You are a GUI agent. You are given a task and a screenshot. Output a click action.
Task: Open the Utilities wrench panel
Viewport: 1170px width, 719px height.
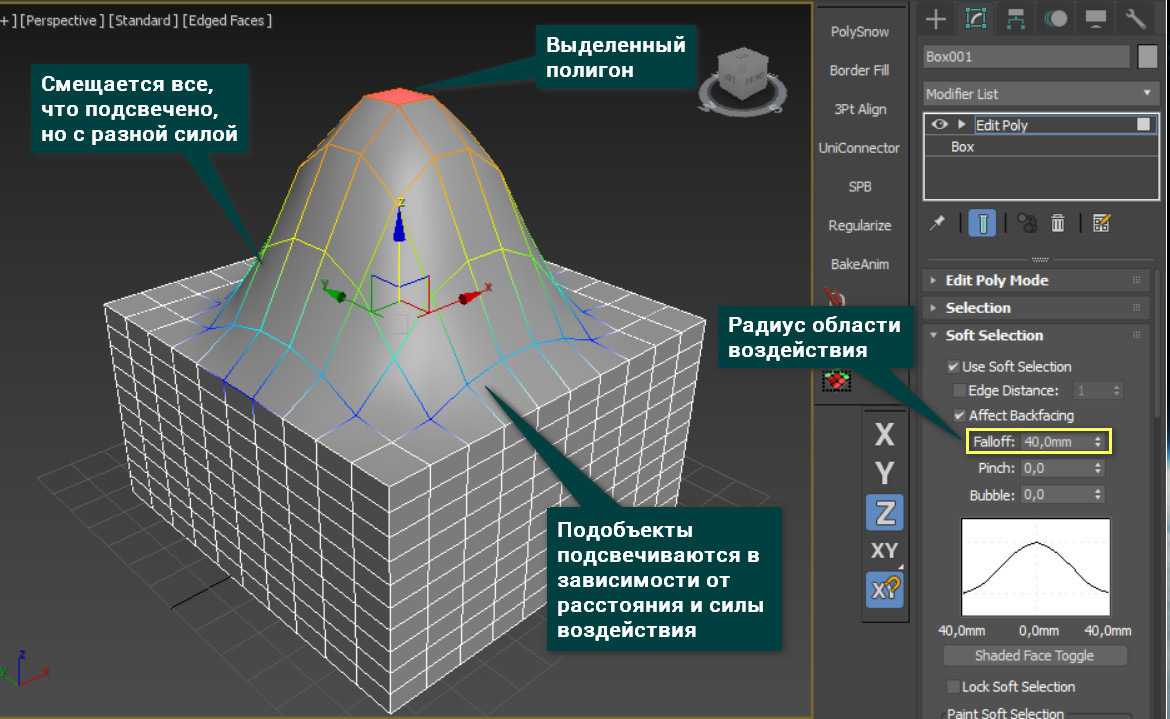point(1135,18)
